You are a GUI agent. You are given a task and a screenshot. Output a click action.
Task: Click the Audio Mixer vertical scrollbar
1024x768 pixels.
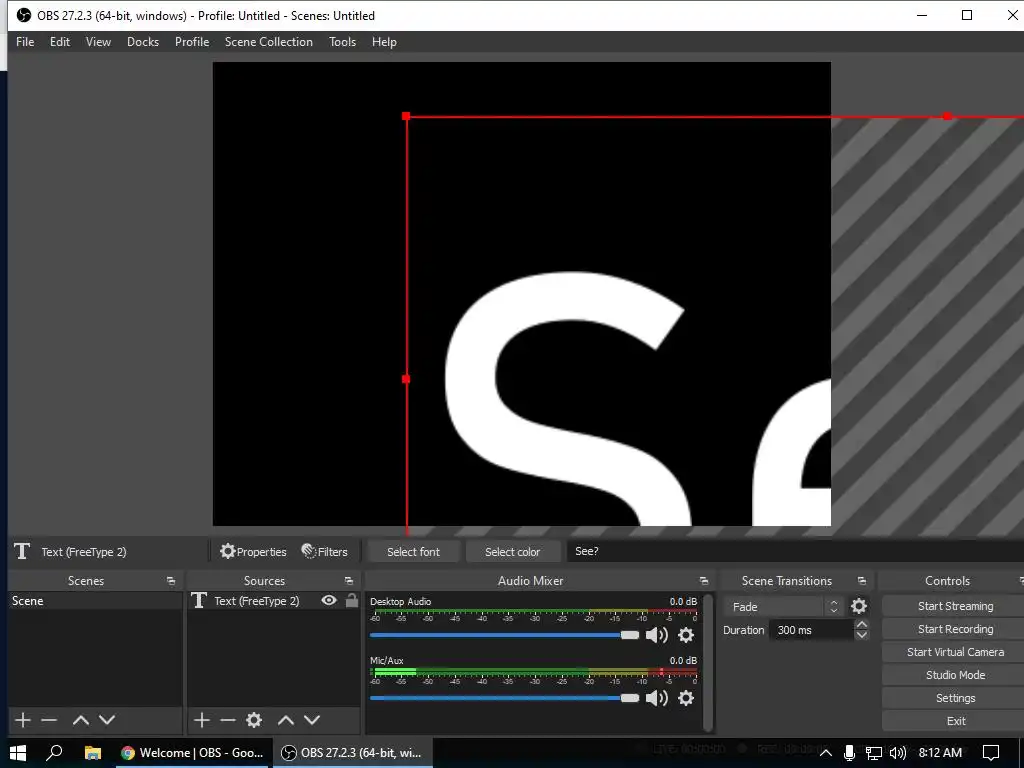coord(708,662)
